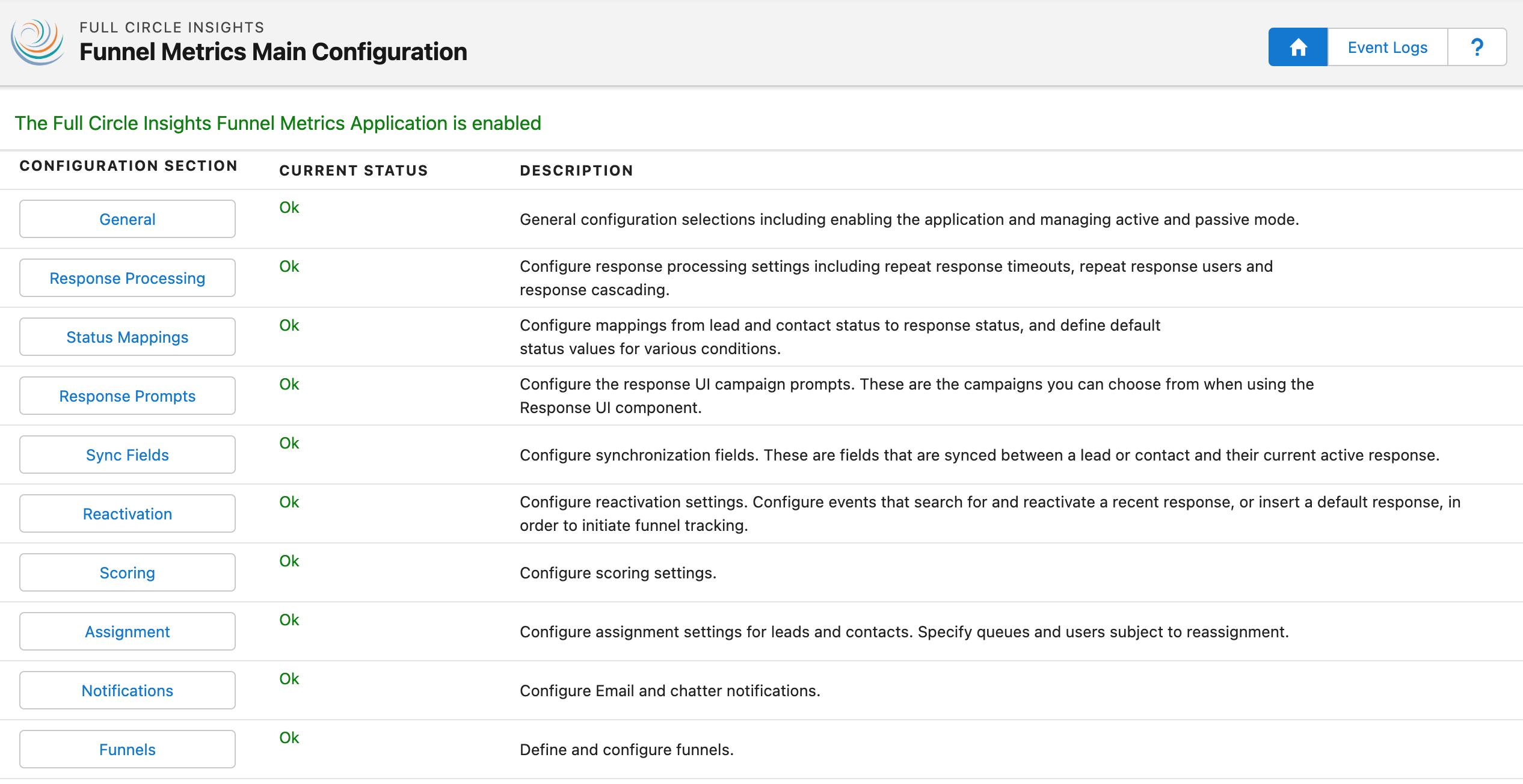Screen dimensions: 1523x784
Task: Configure Sync Fields
Action: pos(128,455)
